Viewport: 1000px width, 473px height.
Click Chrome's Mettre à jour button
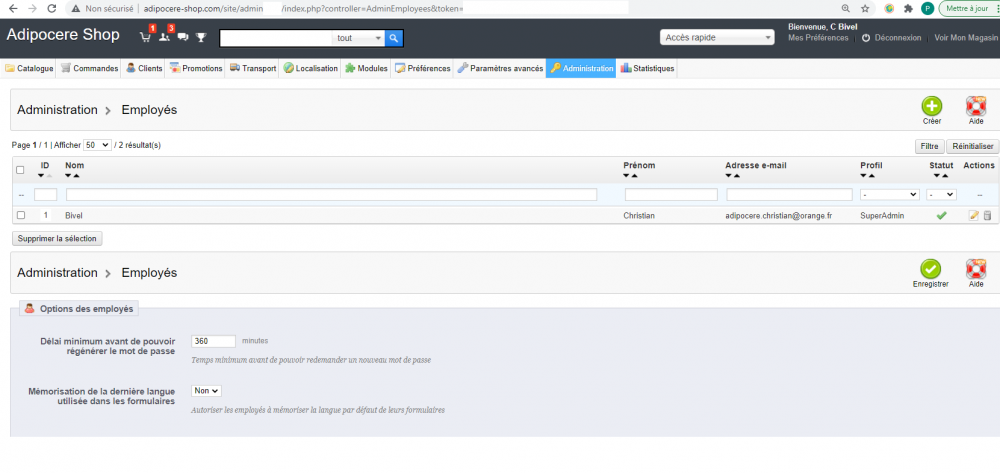(967, 9)
